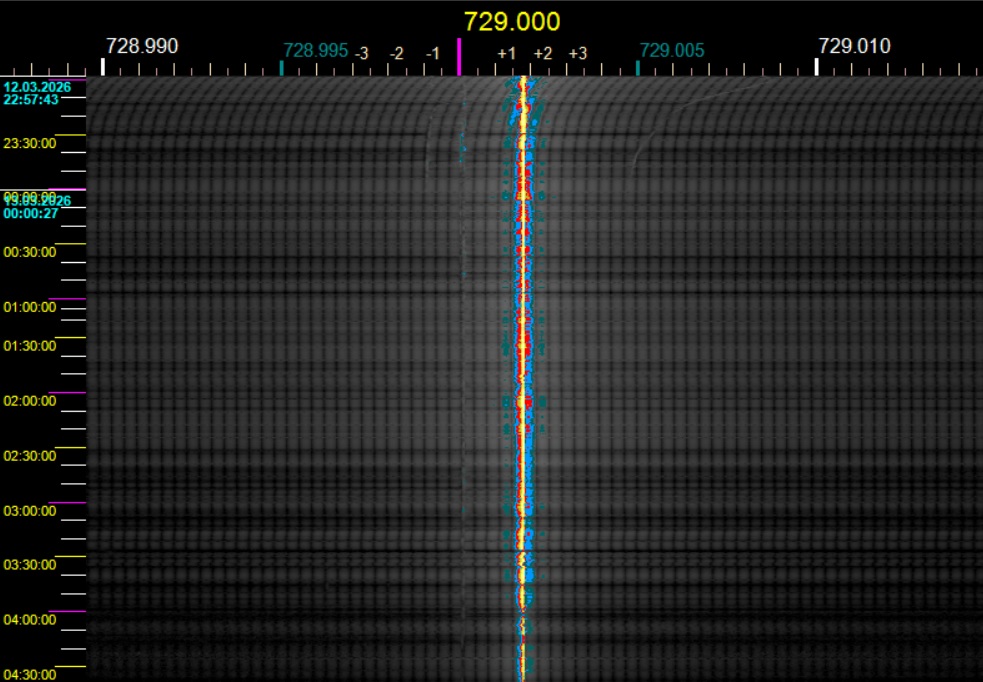Pick the +1 Hz offset tick label

[506, 53]
